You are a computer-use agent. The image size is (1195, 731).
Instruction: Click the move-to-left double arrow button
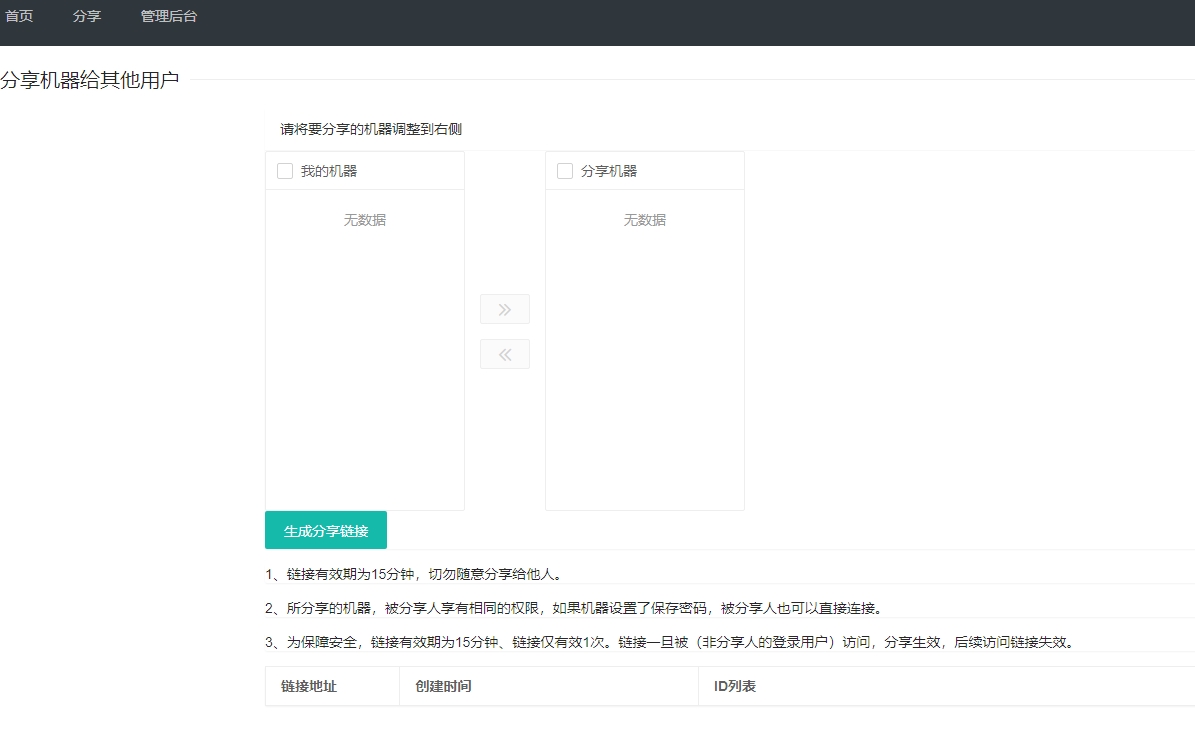coord(505,354)
